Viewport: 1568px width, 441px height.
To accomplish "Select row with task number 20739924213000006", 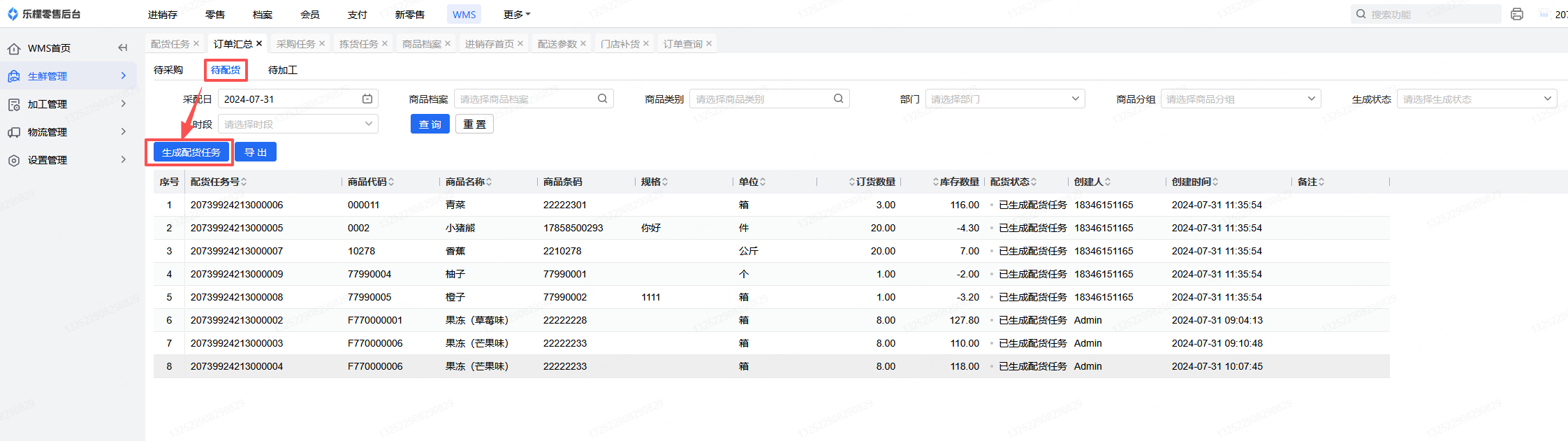I will pos(772,205).
